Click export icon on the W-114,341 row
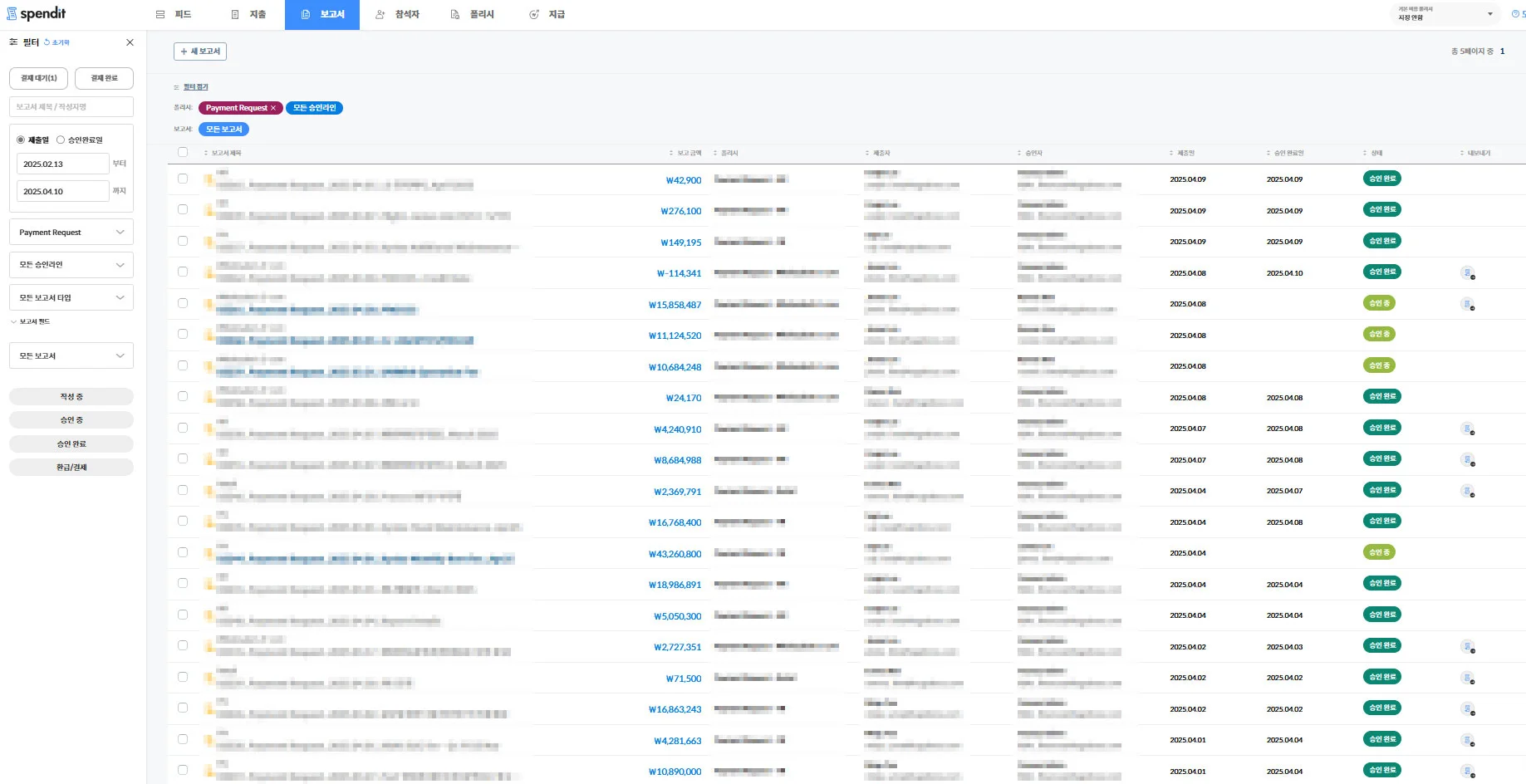1526x784 pixels. 1468,273
